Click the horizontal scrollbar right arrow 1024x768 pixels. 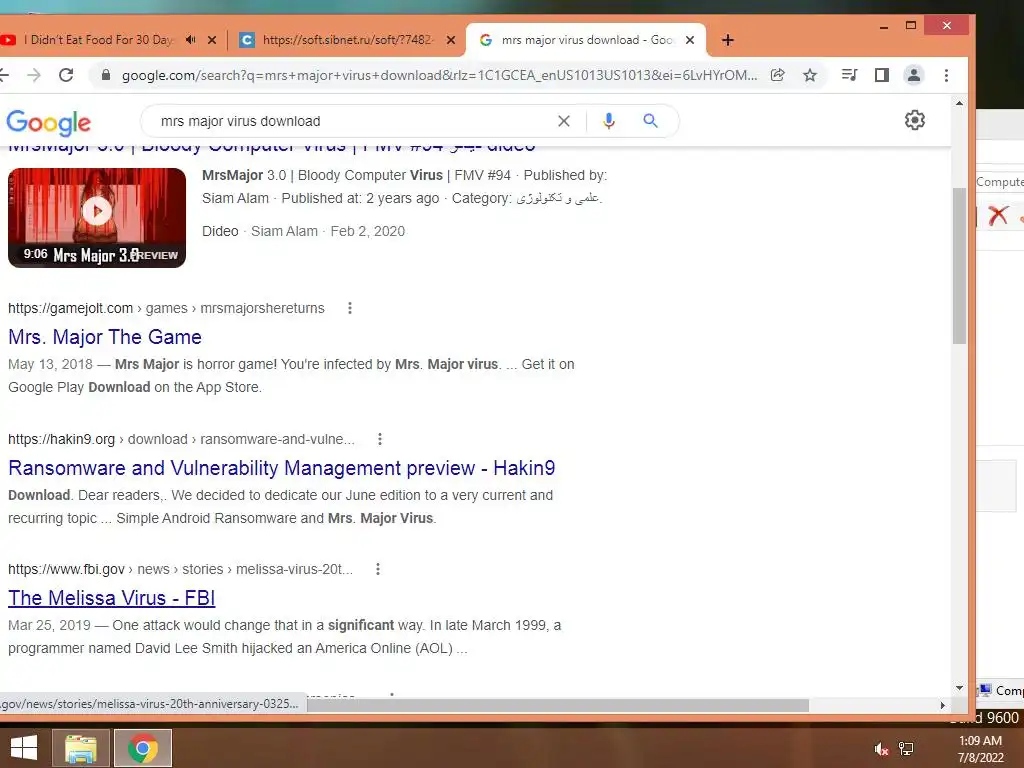pyautogui.click(x=942, y=705)
